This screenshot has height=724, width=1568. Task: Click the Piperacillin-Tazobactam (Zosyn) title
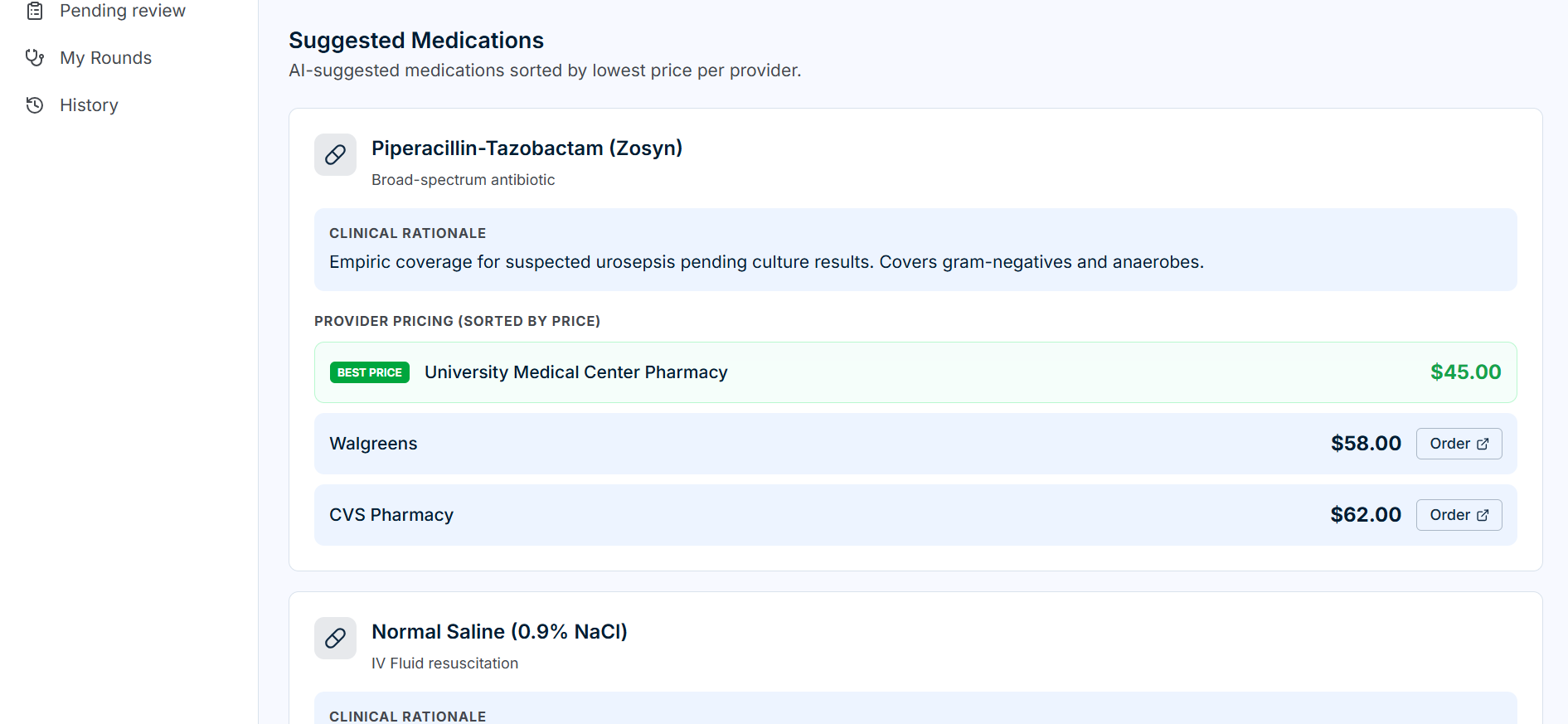click(x=527, y=148)
